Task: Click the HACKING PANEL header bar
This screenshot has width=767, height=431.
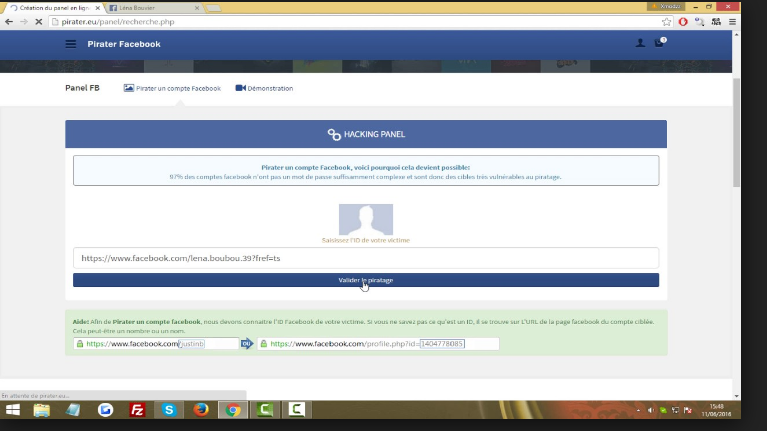Action: [366, 134]
